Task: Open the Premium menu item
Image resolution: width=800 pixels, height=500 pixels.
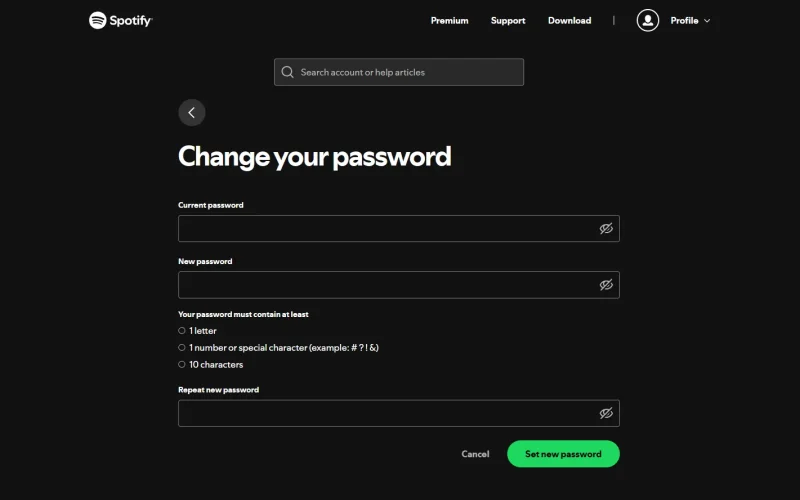Action: click(x=449, y=20)
